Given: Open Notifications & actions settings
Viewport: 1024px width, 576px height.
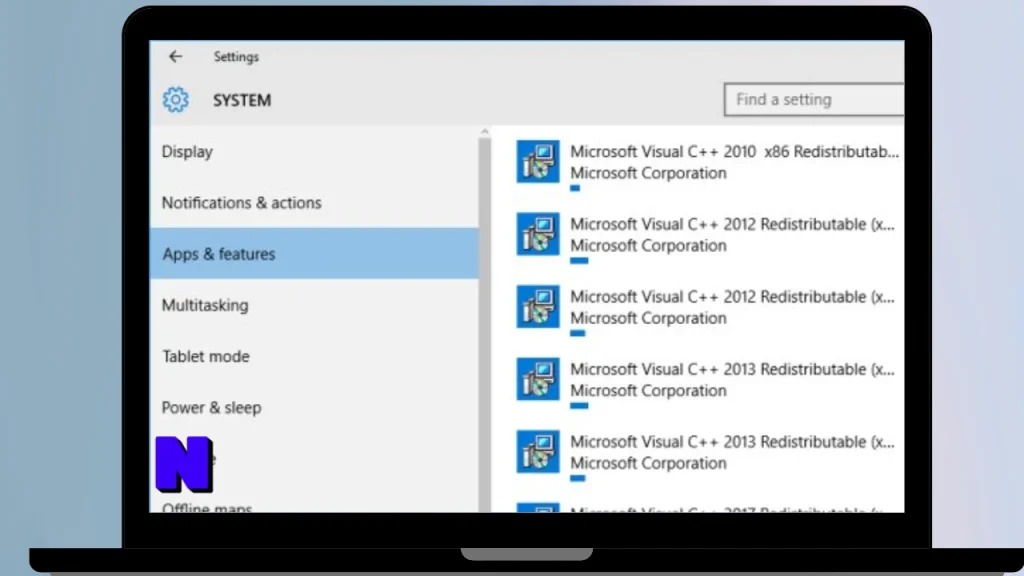Looking at the screenshot, I should [x=313, y=202].
